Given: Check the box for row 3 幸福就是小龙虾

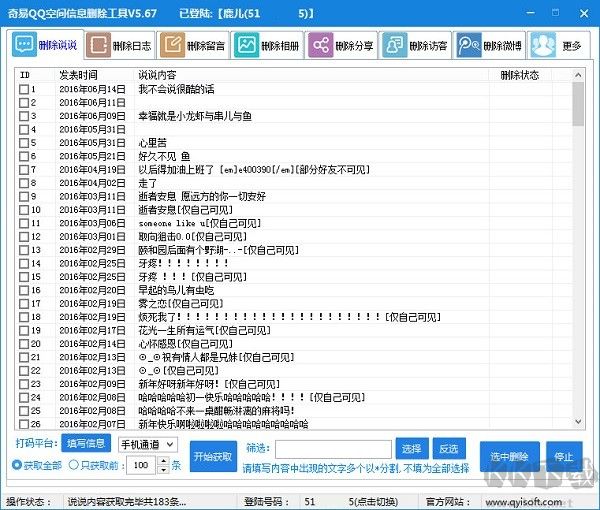Looking at the screenshot, I should coord(24,116).
